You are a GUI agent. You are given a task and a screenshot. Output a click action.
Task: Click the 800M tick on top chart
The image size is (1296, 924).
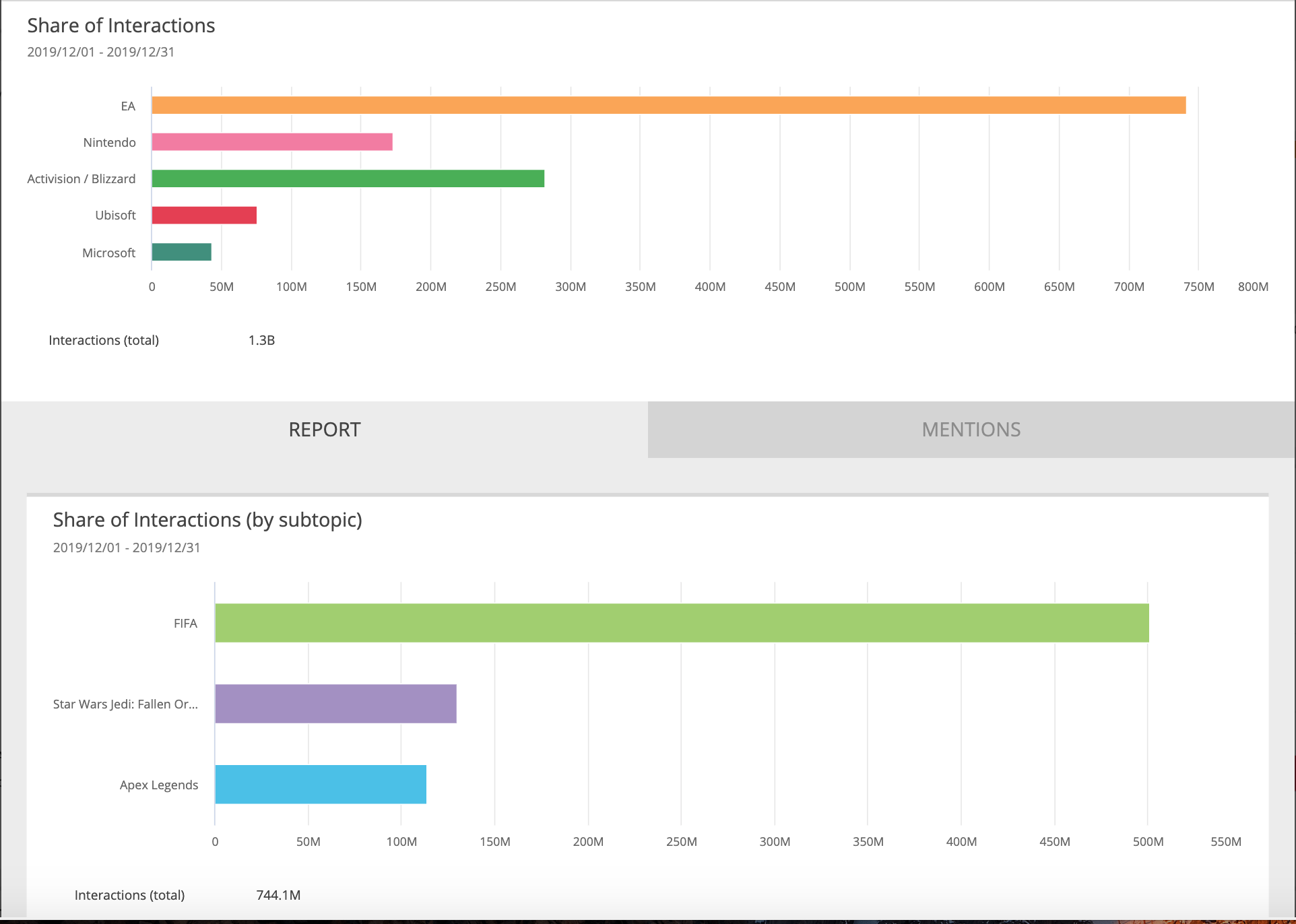[1253, 287]
